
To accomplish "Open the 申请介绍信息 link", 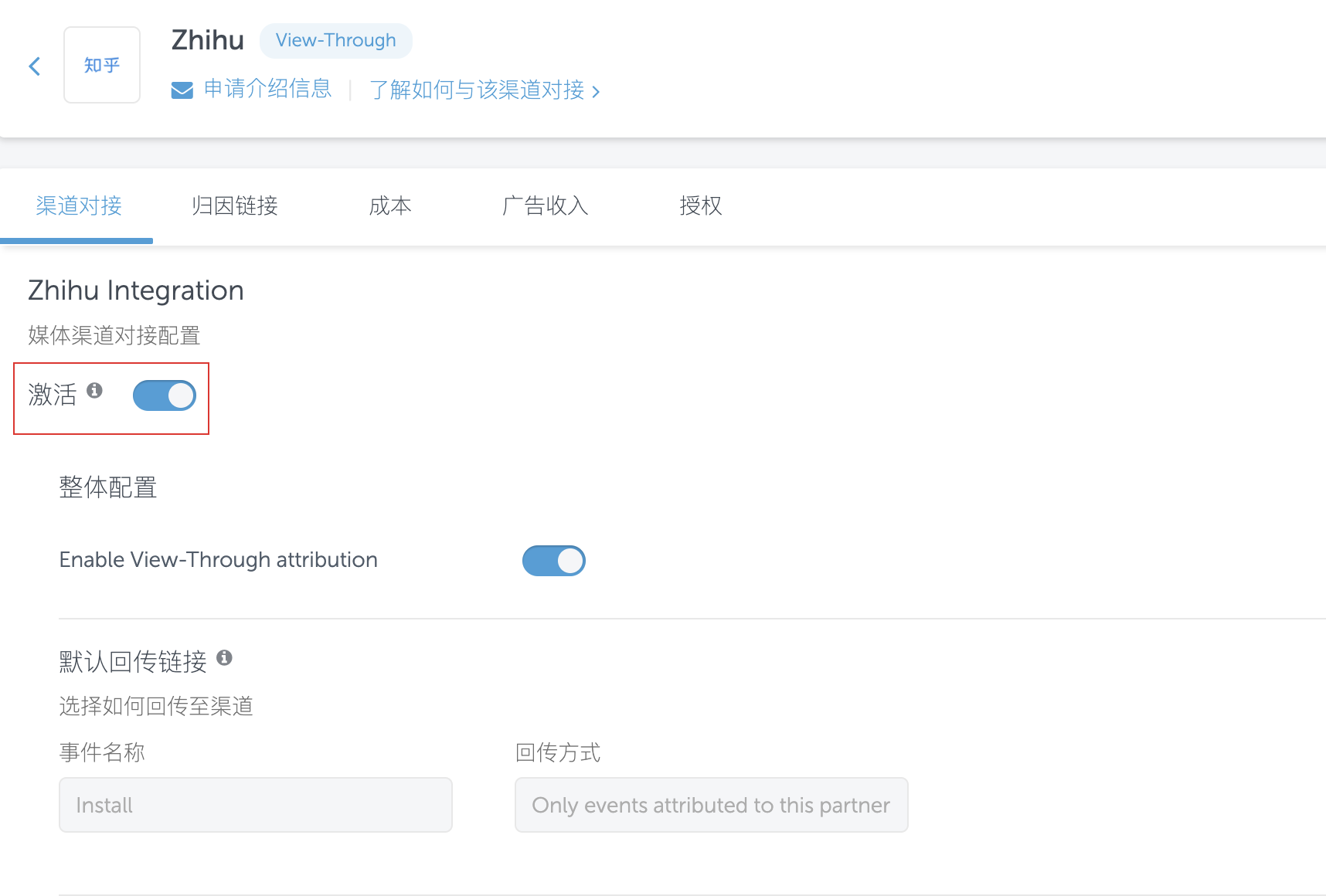I will [x=267, y=90].
